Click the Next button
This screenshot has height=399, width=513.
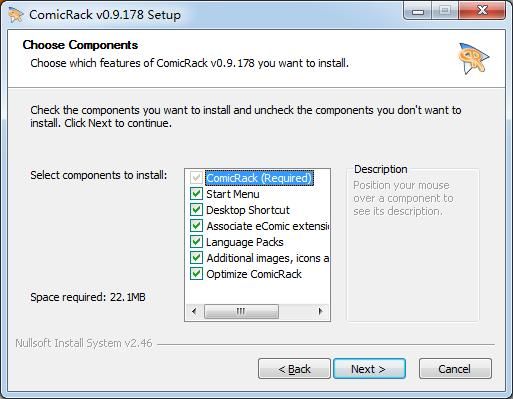tap(369, 369)
